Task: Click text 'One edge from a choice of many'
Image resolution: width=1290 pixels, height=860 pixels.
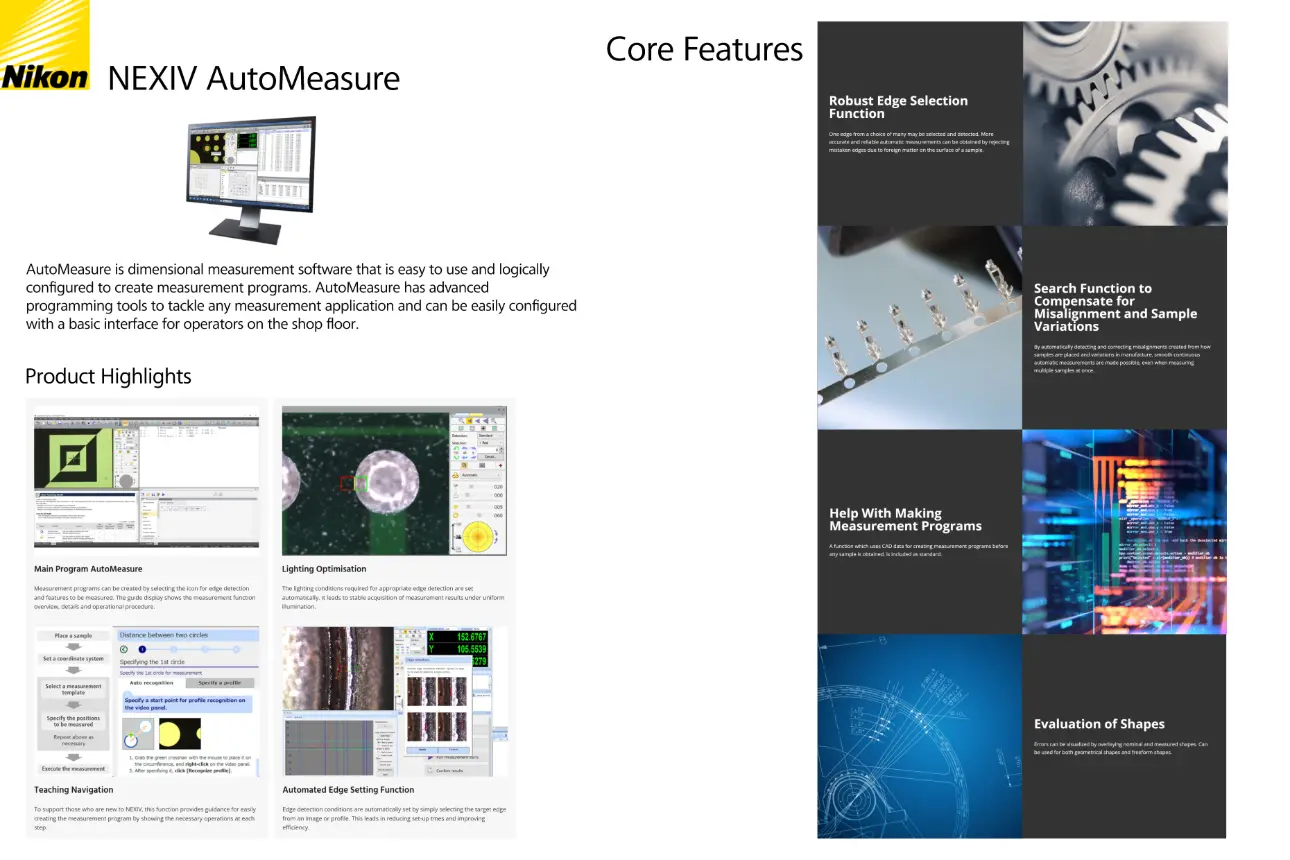Action: (x=919, y=142)
